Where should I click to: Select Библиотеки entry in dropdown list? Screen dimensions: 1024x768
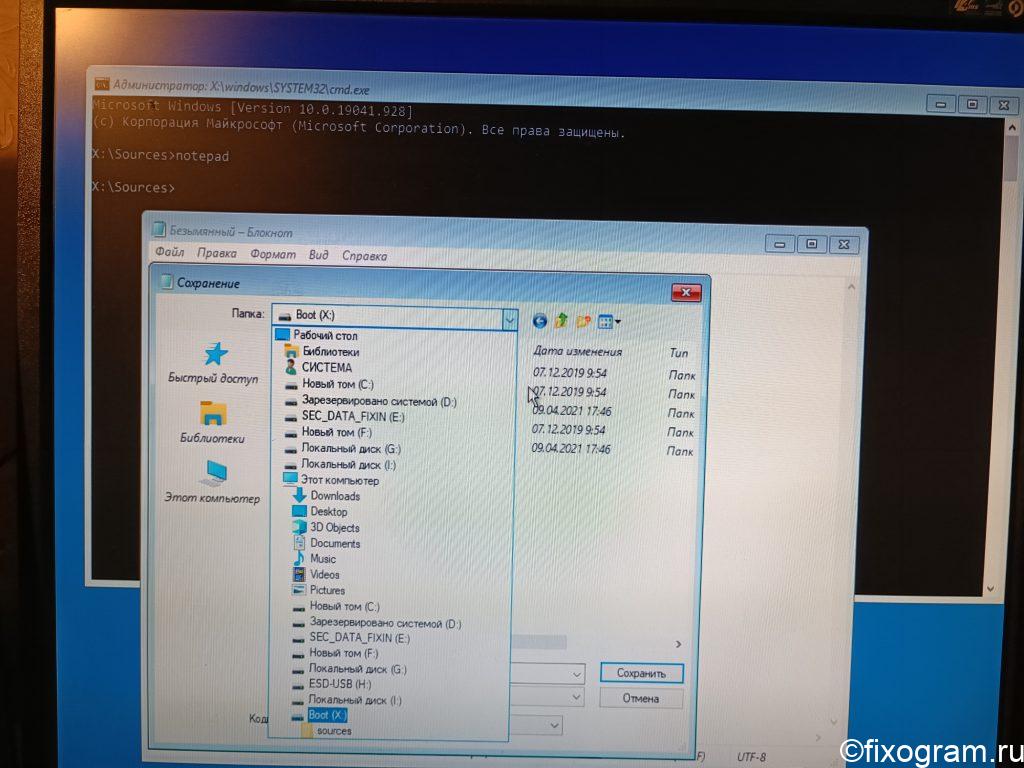point(322,351)
